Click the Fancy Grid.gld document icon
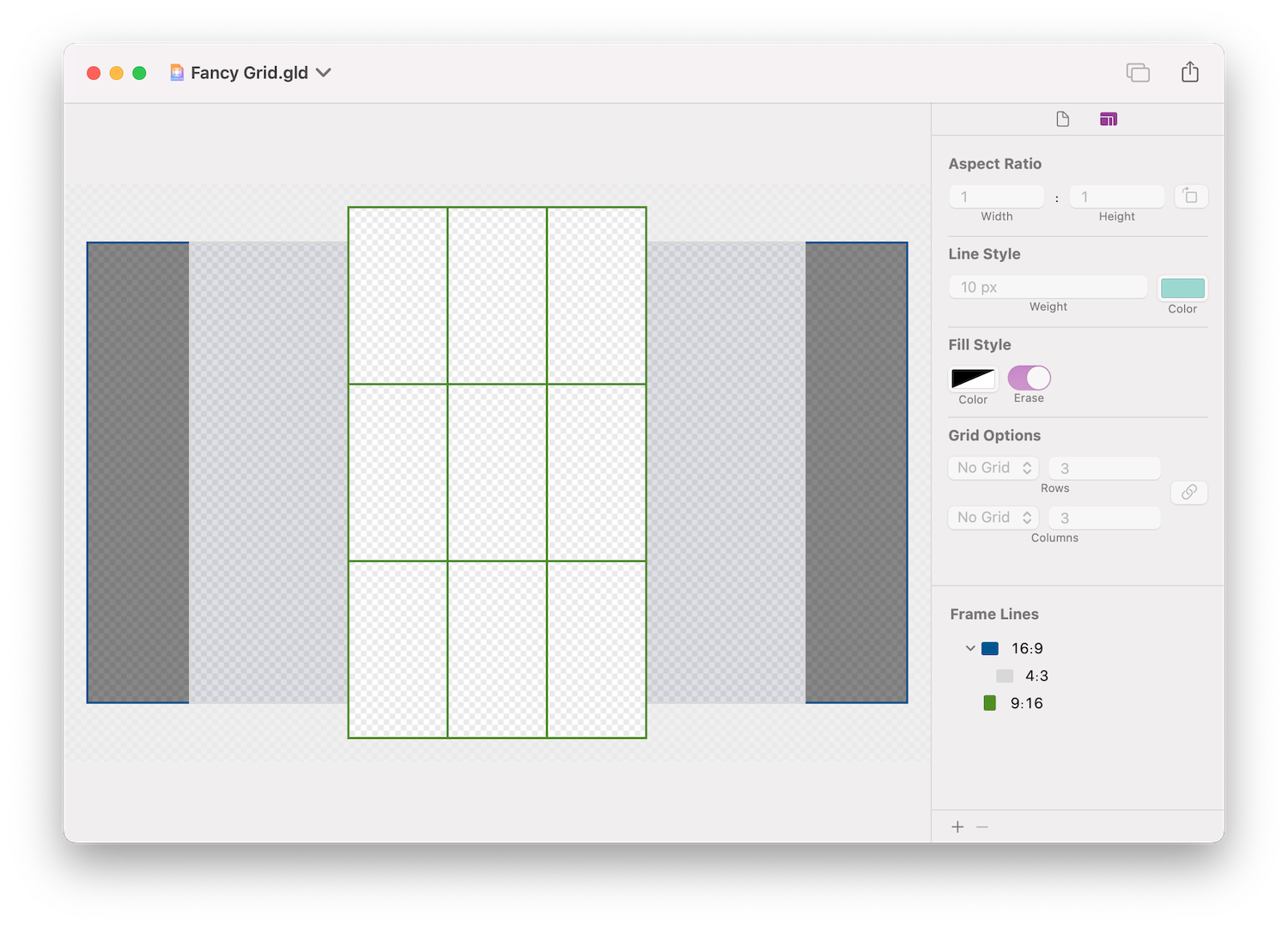This screenshot has width=1288, height=927. pyautogui.click(x=177, y=73)
